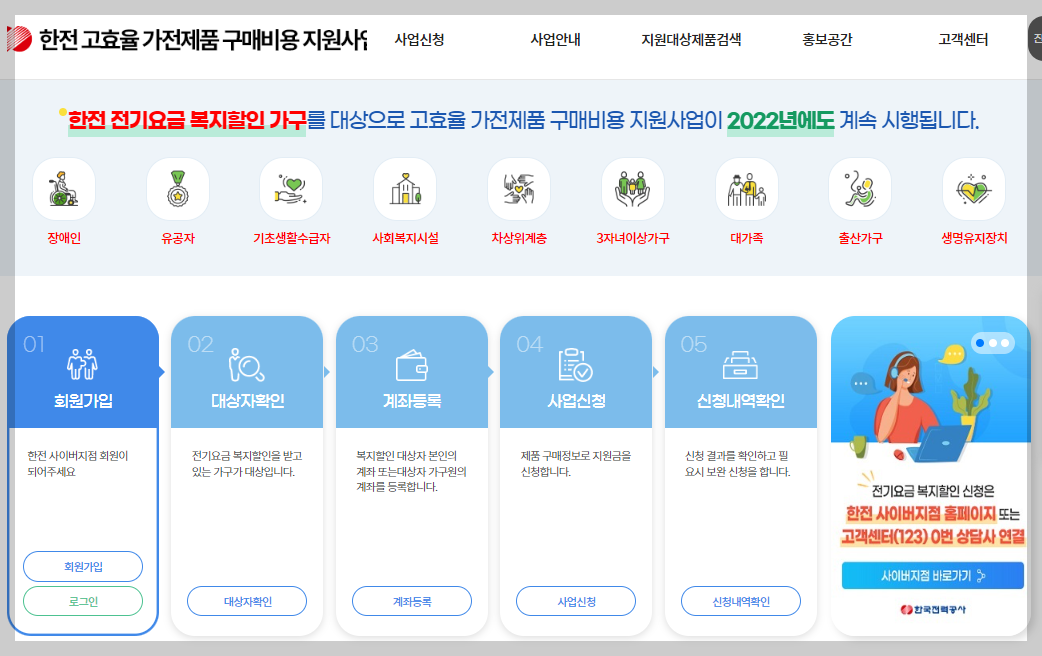Screen dimensions: 1042x656
Task: Click the 고객센터(123) 0번 상담사 연결 text
Action: pos(932,536)
